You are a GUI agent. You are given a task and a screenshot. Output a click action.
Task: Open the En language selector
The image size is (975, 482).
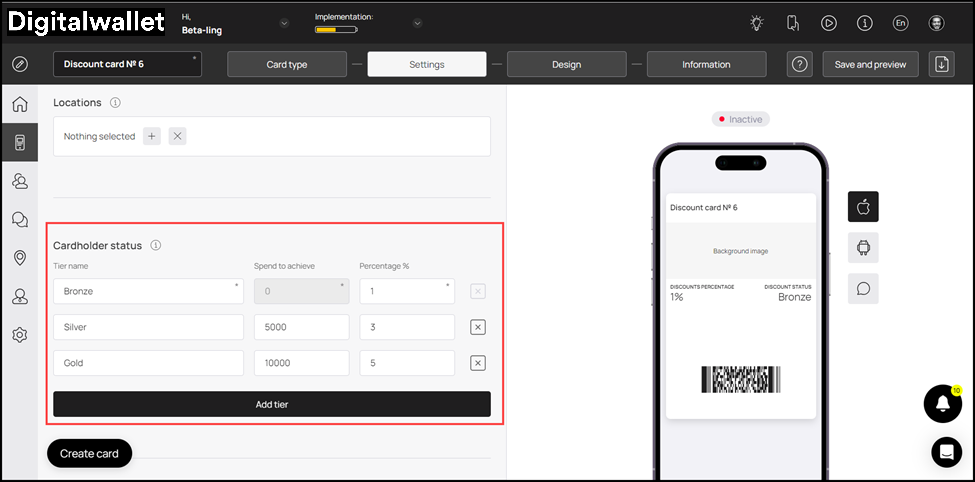(x=900, y=23)
